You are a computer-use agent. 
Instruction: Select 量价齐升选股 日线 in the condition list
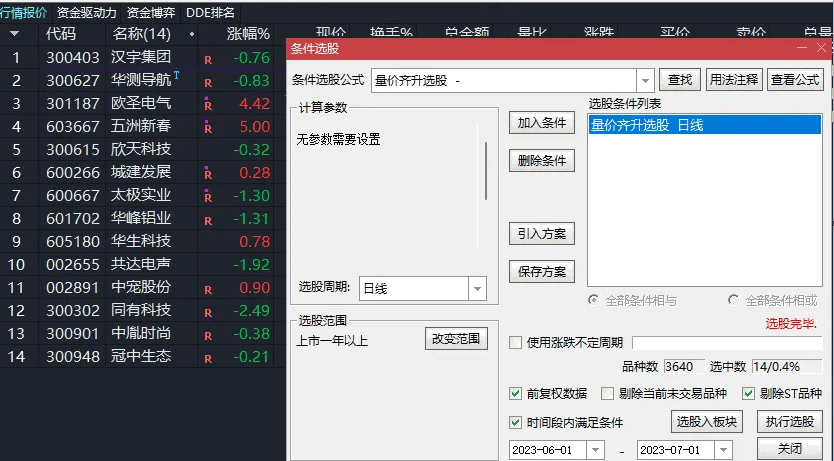705,125
